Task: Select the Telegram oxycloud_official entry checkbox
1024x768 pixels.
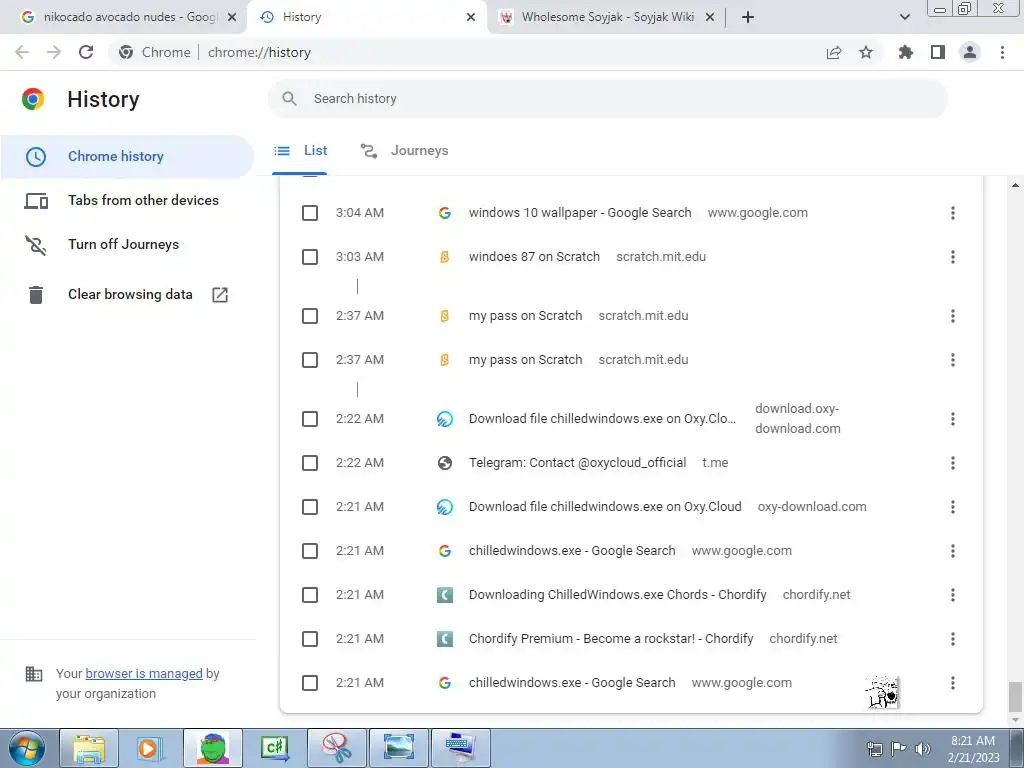Action: [310, 463]
